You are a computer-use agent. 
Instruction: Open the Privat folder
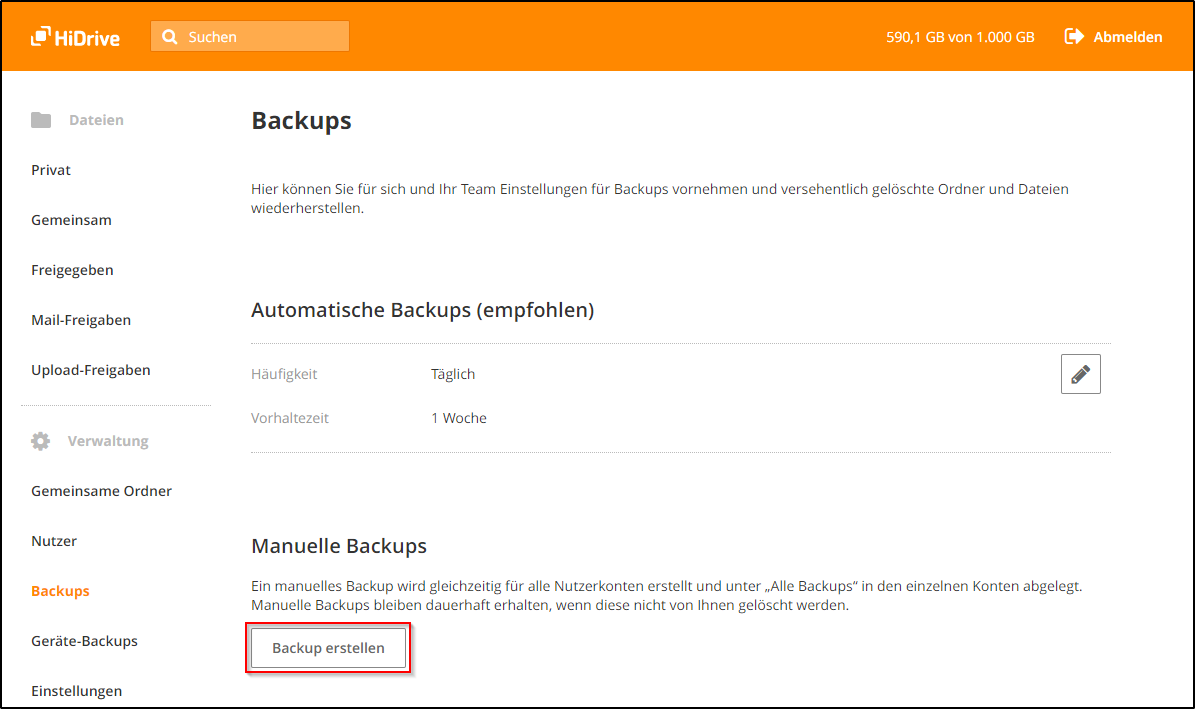click(x=51, y=170)
